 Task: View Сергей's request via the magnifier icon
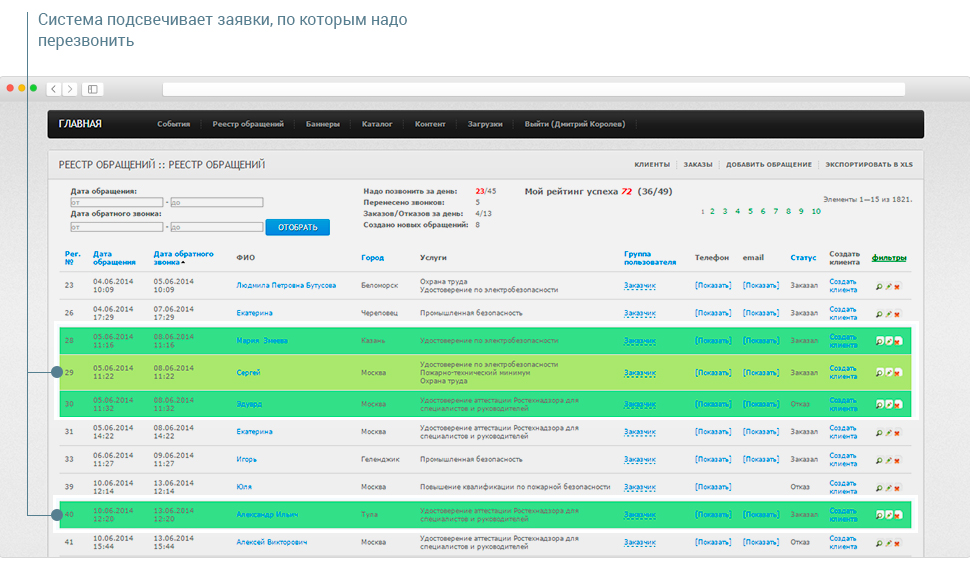coord(879,373)
